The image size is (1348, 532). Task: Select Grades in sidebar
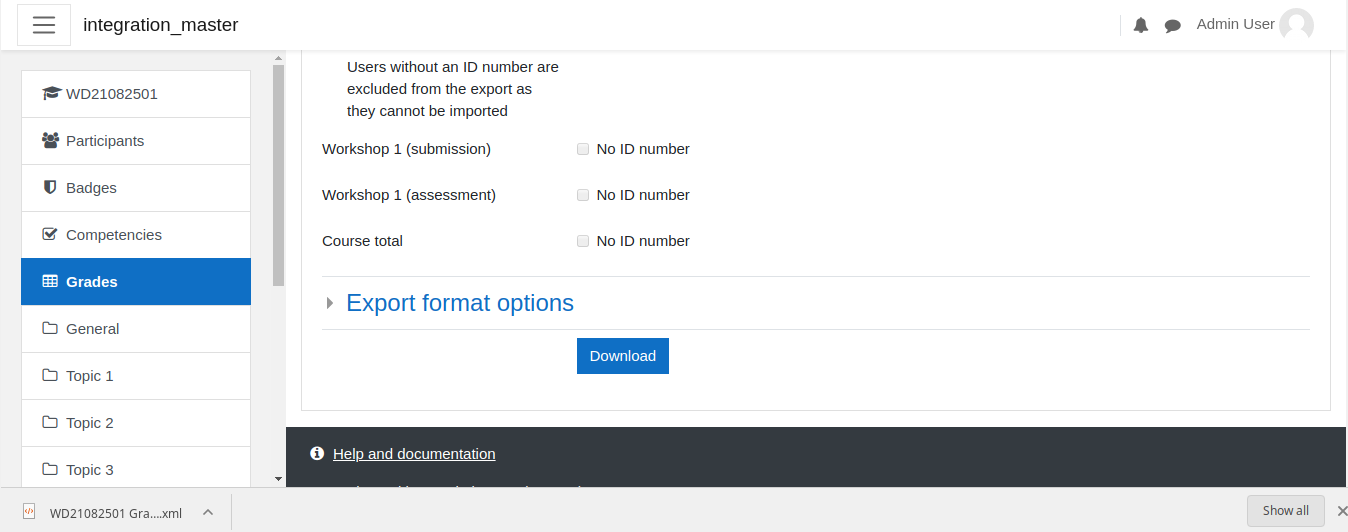(136, 282)
